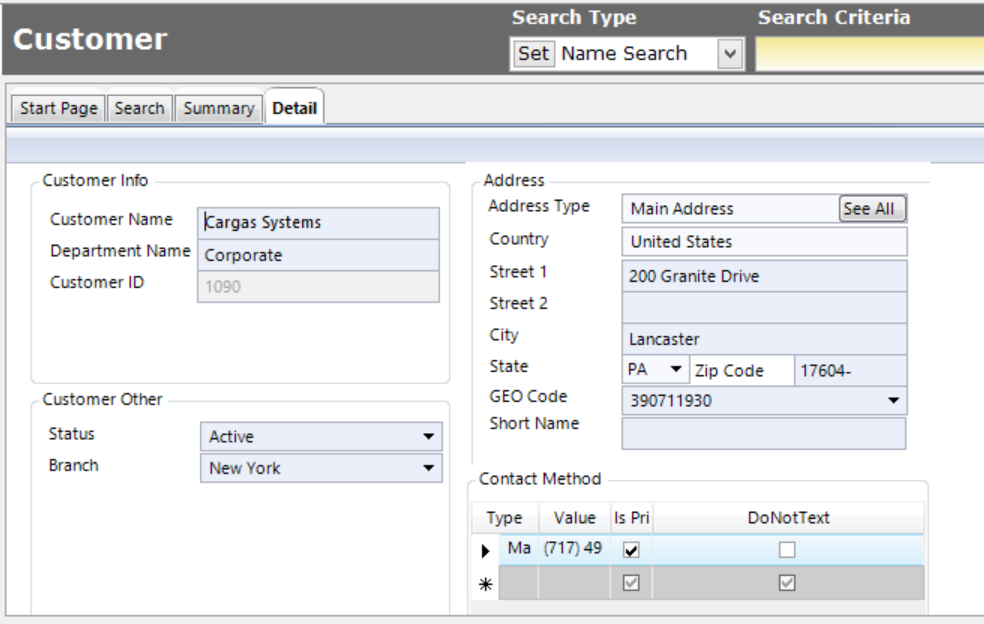Open the Search Type dropdown
The height and width of the screenshot is (624, 984).
coord(731,54)
